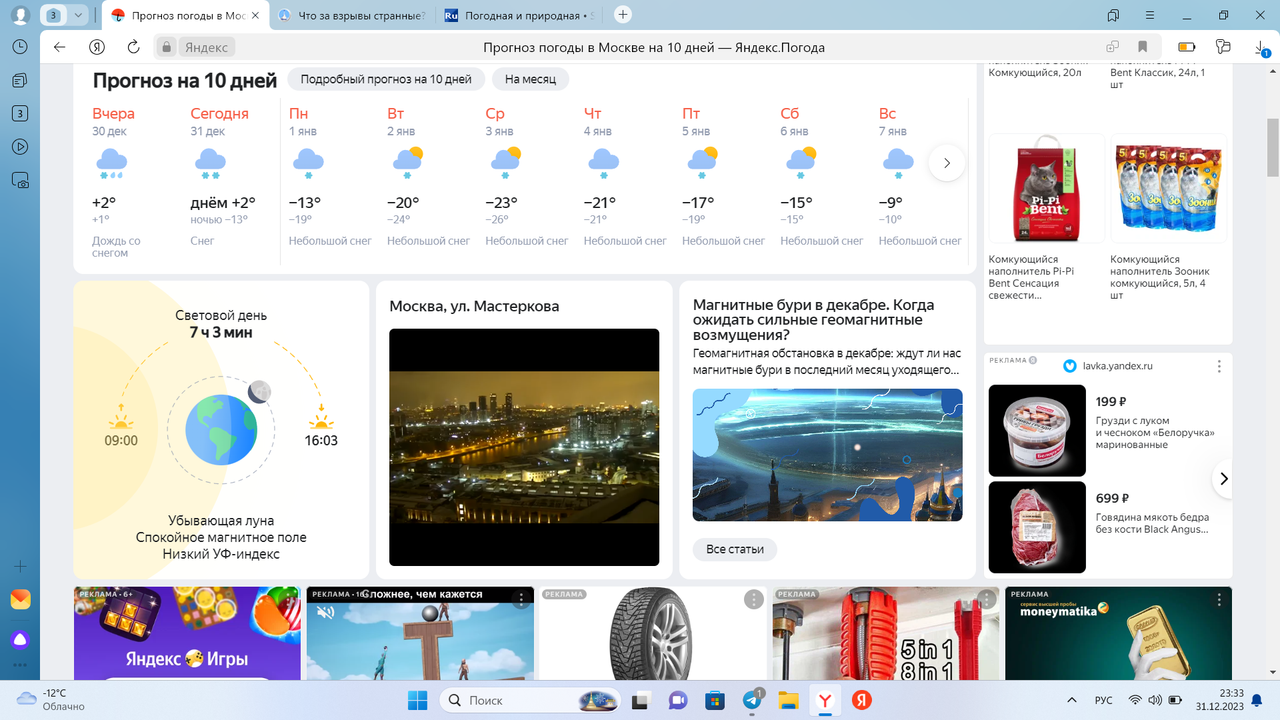The height and width of the screenshot is (720, 1280).
Task: Switch input language 'РУС' in tray
Action: pos(1104,700)
